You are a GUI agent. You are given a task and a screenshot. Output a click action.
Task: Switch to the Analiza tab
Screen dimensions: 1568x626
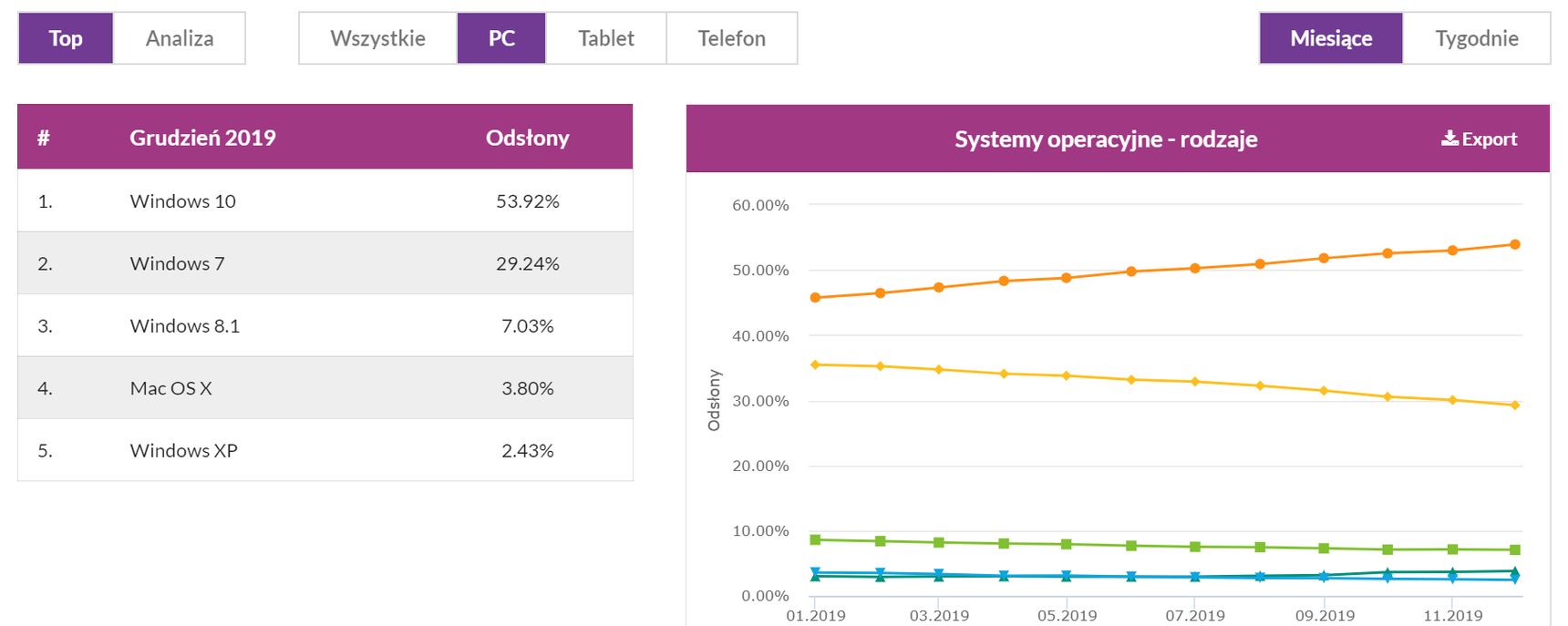pos(180,38)
